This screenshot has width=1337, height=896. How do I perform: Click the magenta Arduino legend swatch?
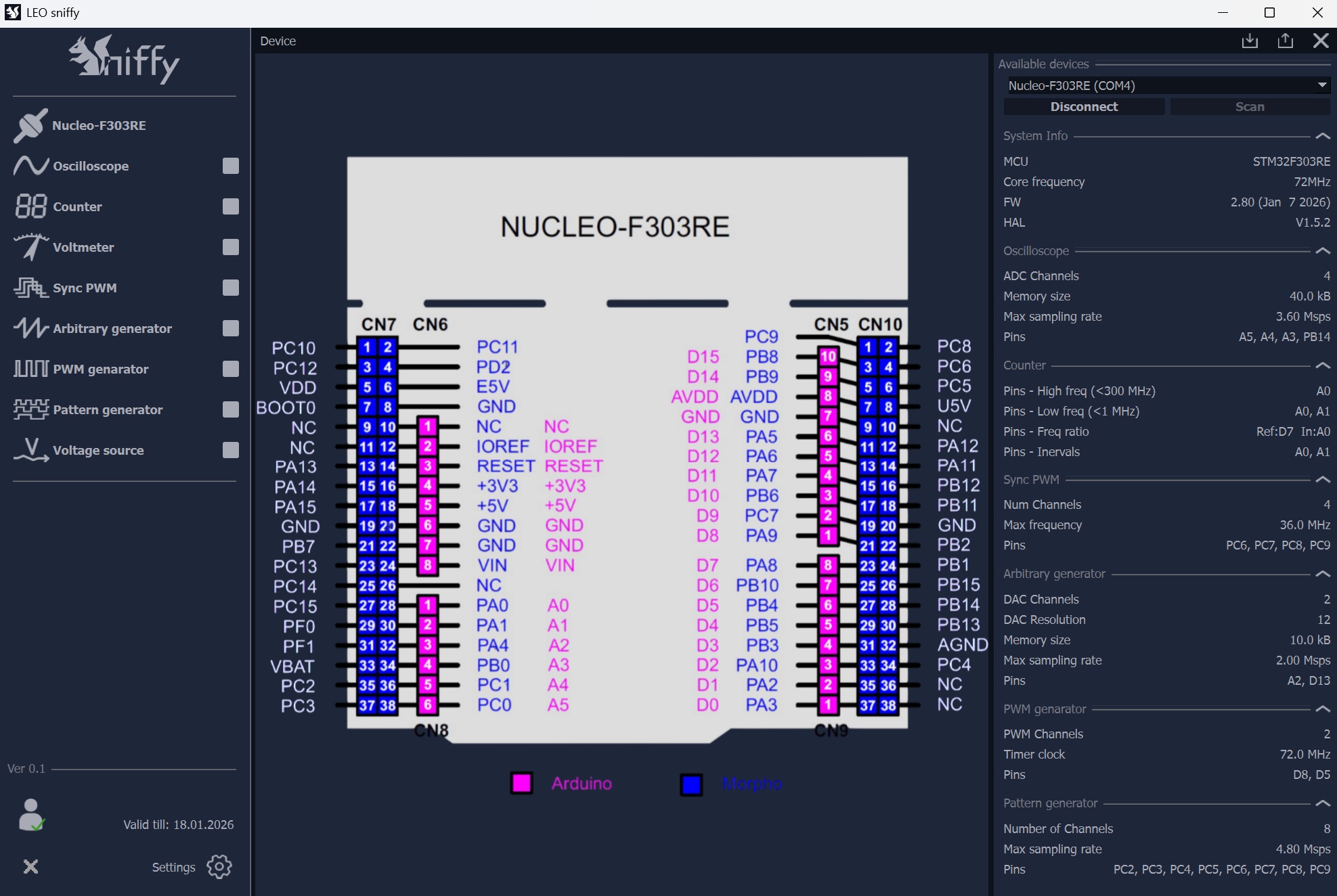(x=521, y=784)
